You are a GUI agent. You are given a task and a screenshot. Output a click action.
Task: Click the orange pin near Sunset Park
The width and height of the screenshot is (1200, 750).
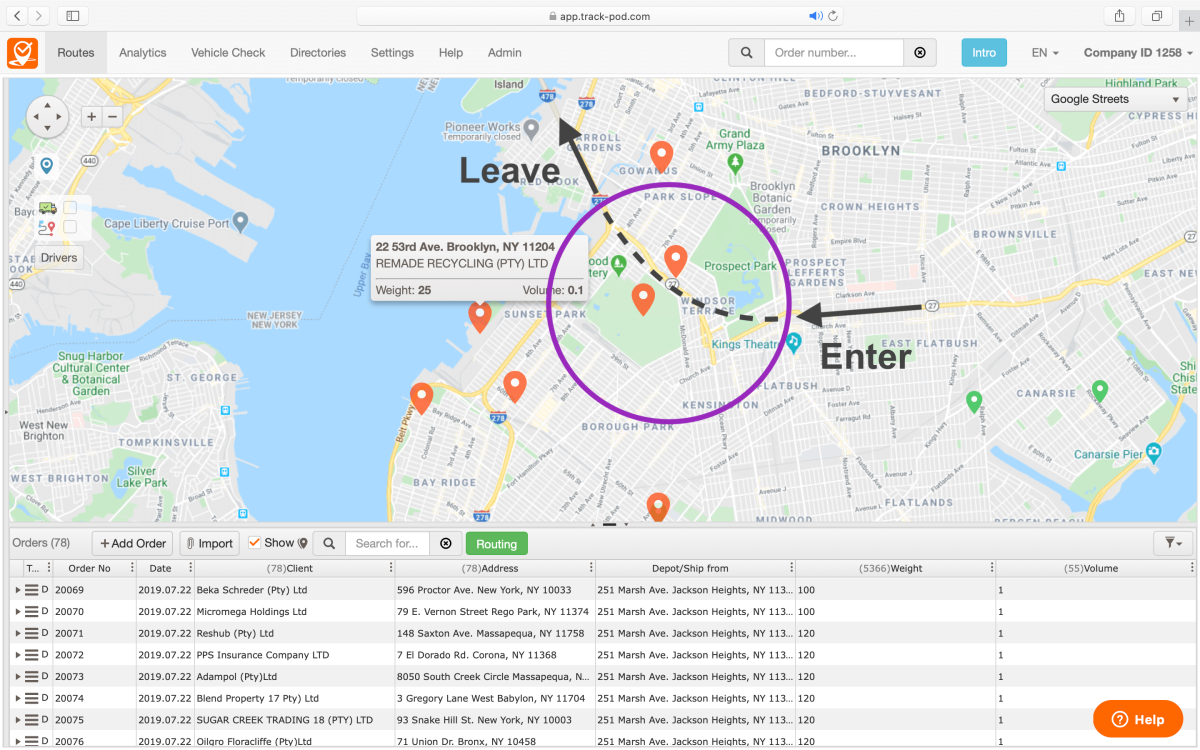click(x=480, y=317)
